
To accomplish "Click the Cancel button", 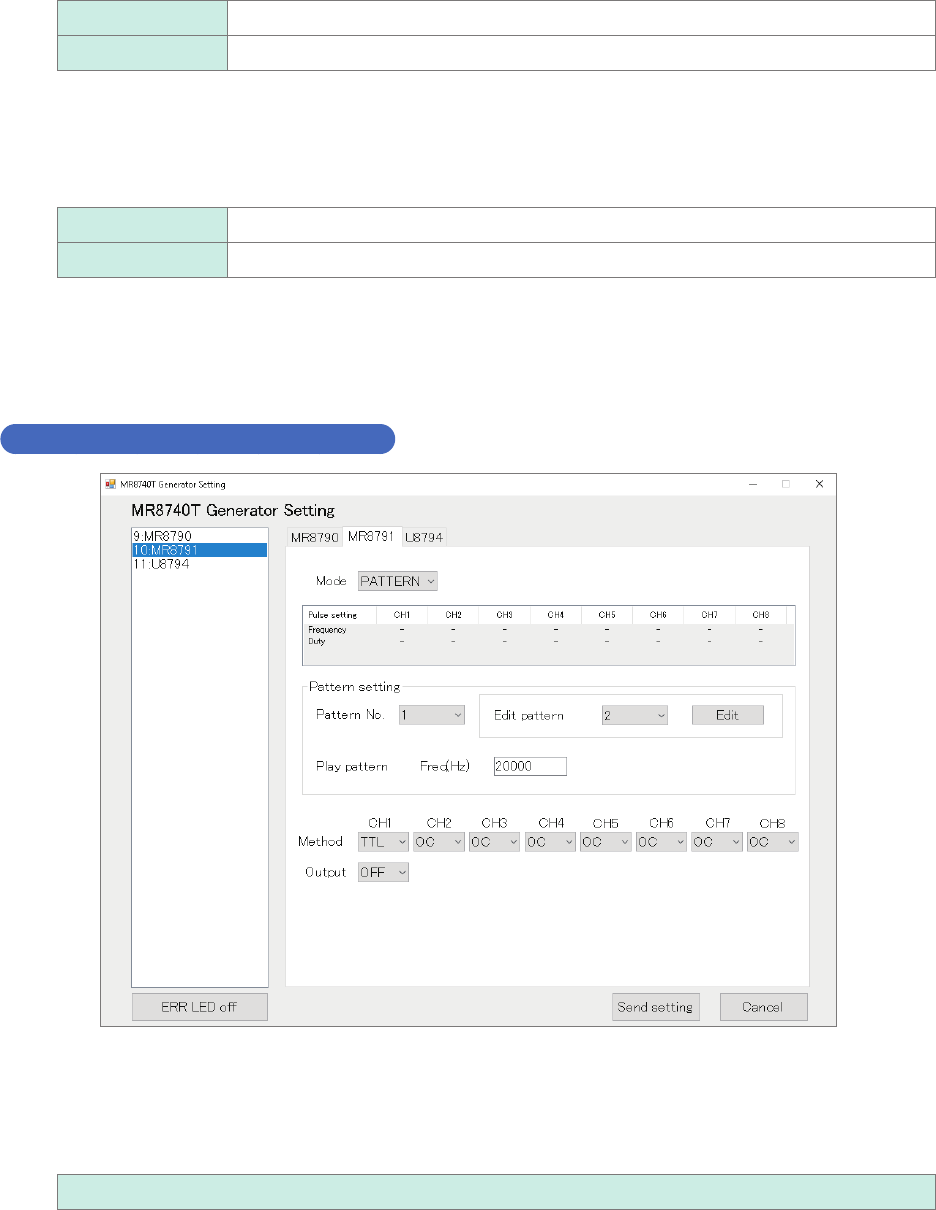I will (x=763, y=1007).
